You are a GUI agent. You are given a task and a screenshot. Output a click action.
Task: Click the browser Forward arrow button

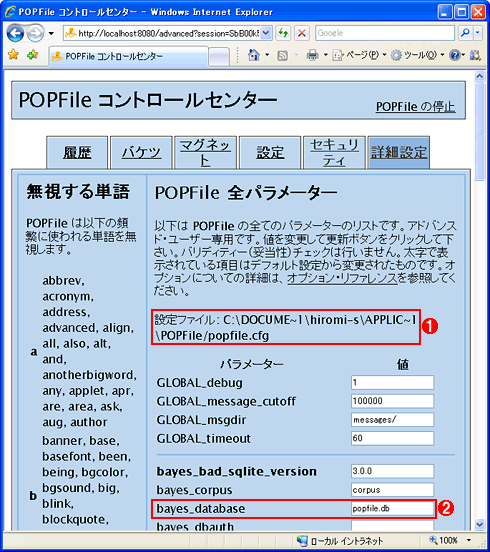pyautogui.click(x=35, y=33)
